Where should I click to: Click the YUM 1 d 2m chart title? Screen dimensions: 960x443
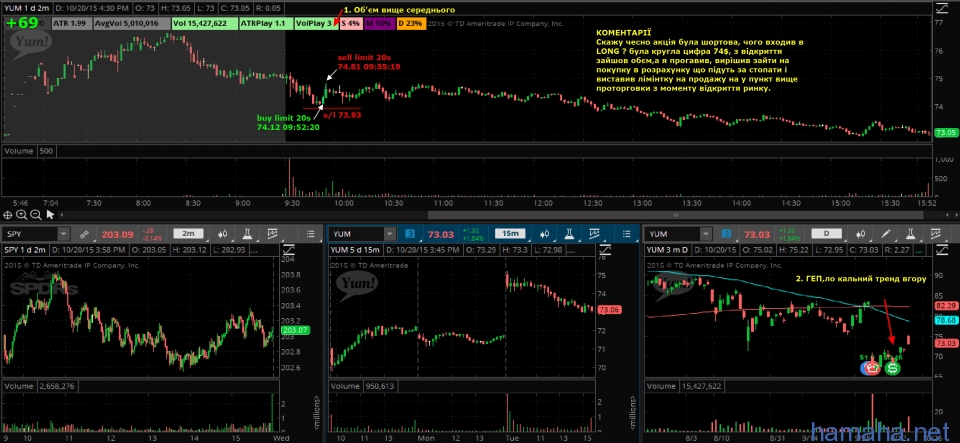(x=26, y=9)
